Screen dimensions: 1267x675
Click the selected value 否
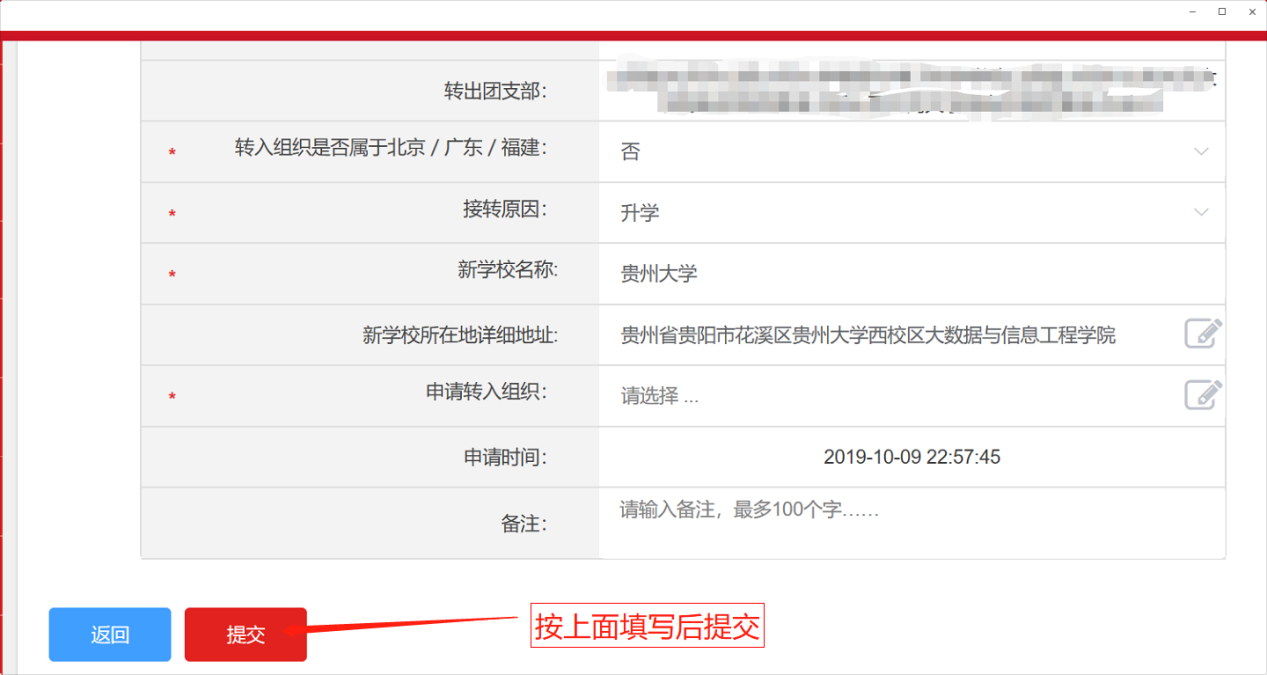630,152
